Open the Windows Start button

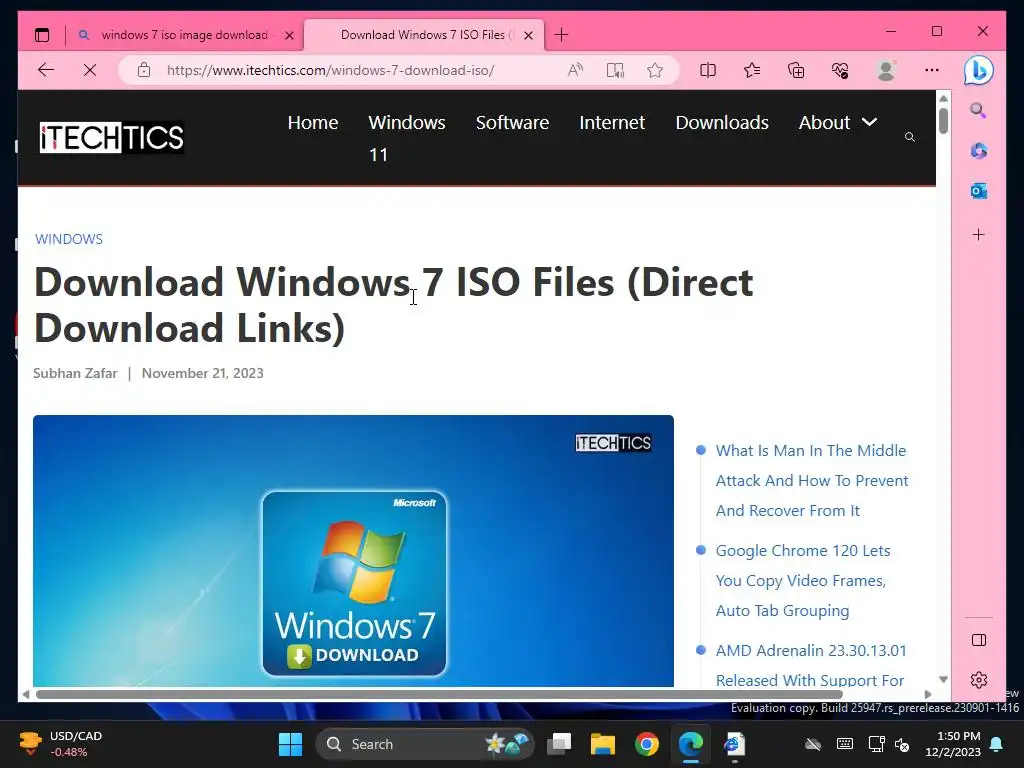coord(290,744)
